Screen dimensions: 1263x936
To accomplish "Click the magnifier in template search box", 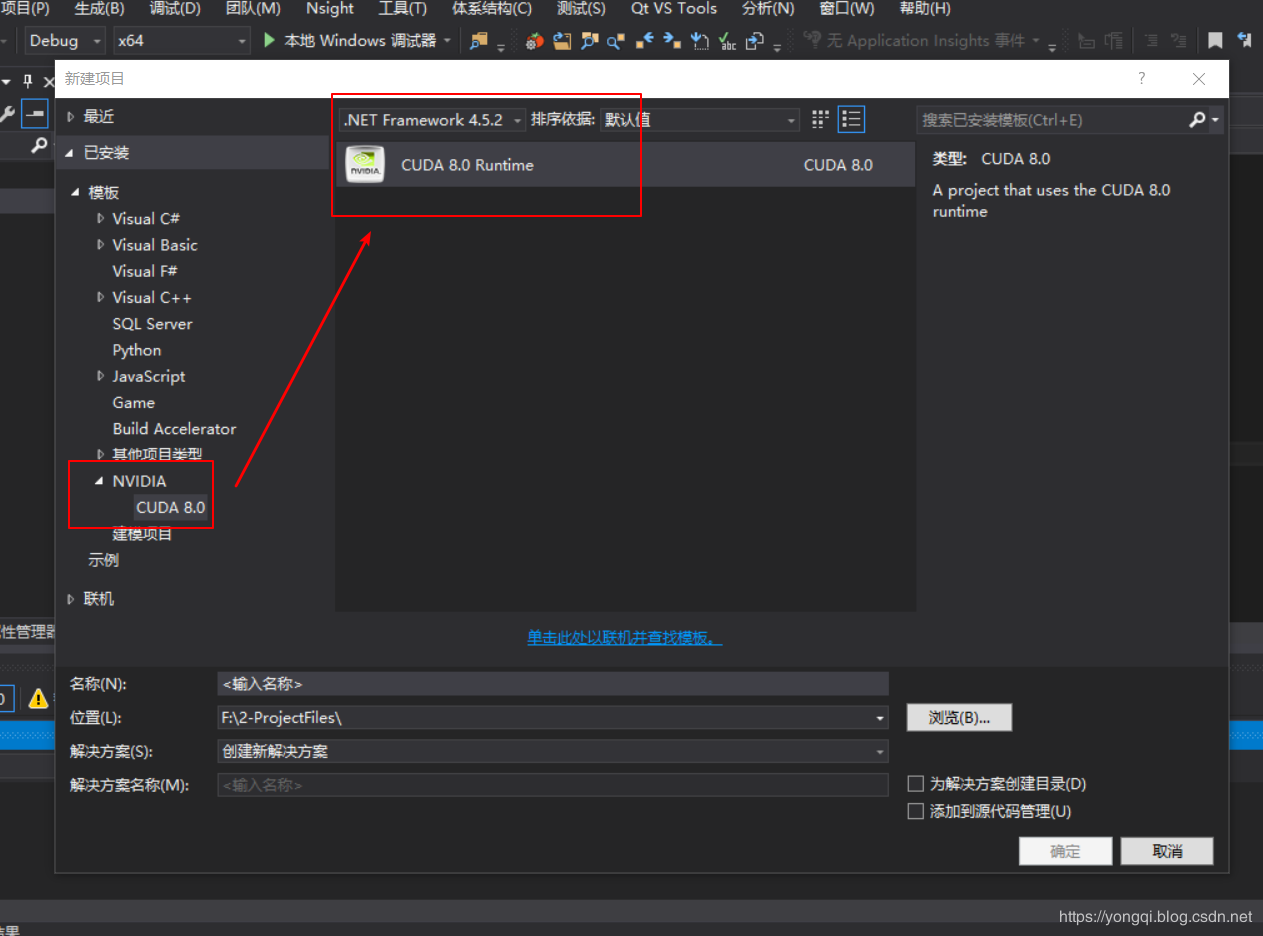I will tap(1197, 120).
